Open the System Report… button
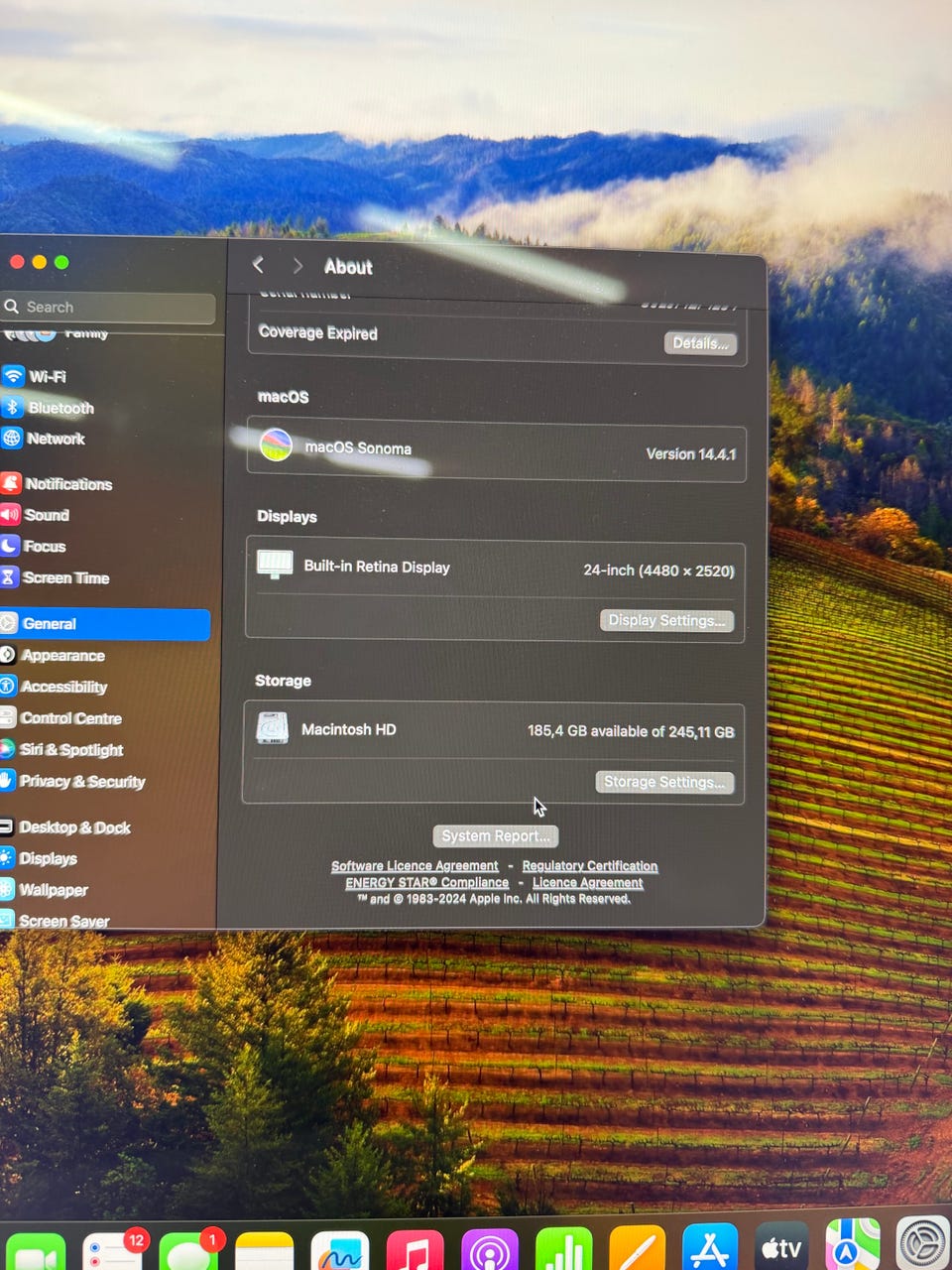 (496, 836)
